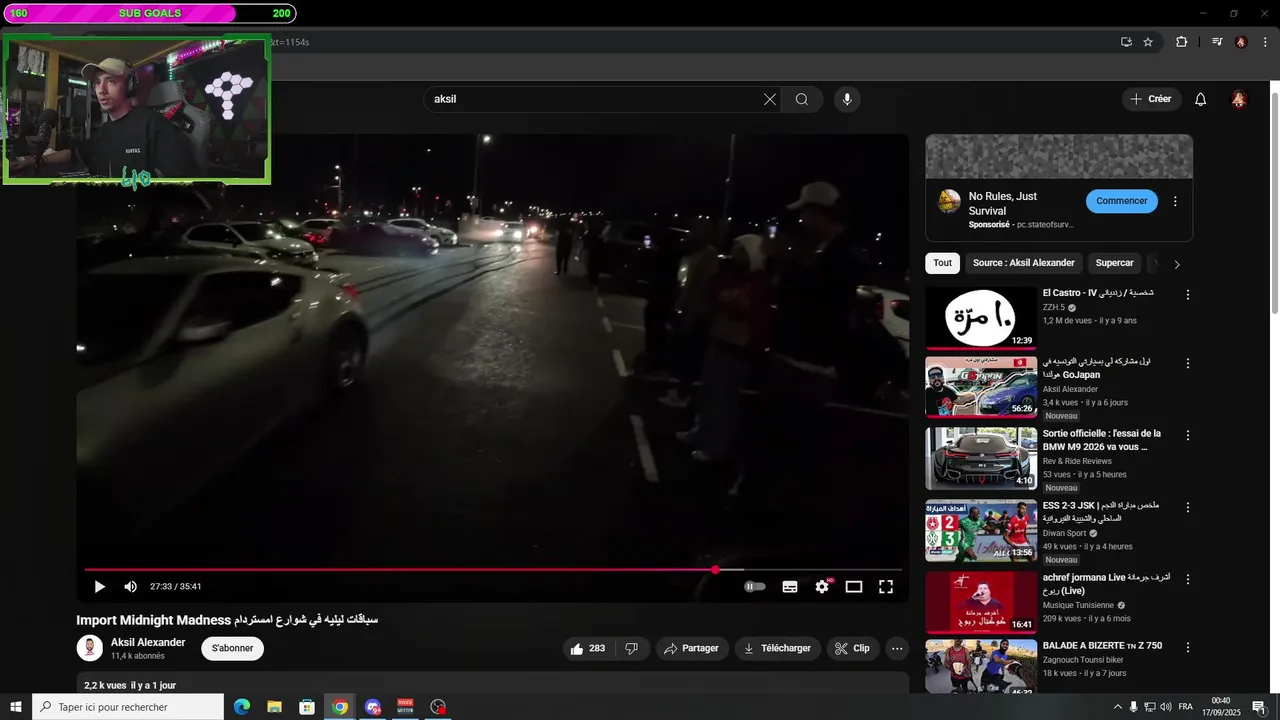Open the GoJapan video thumbnail
This screenshot has height=720, width=1280.
coord(981,387)
